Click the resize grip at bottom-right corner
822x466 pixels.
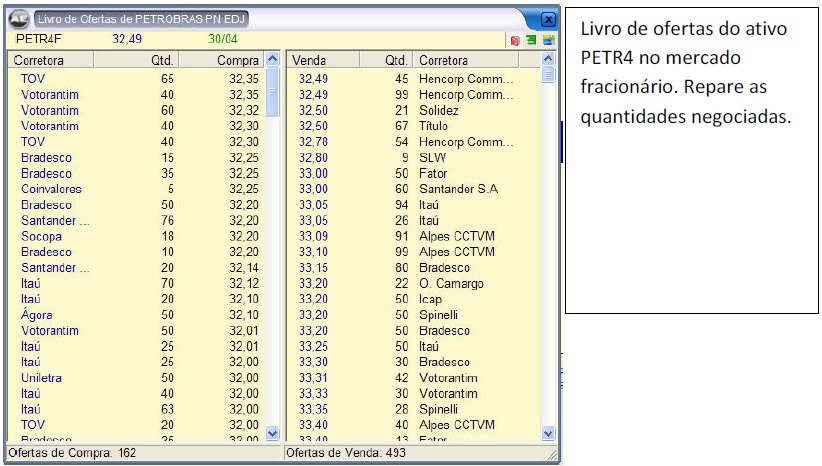551,455
